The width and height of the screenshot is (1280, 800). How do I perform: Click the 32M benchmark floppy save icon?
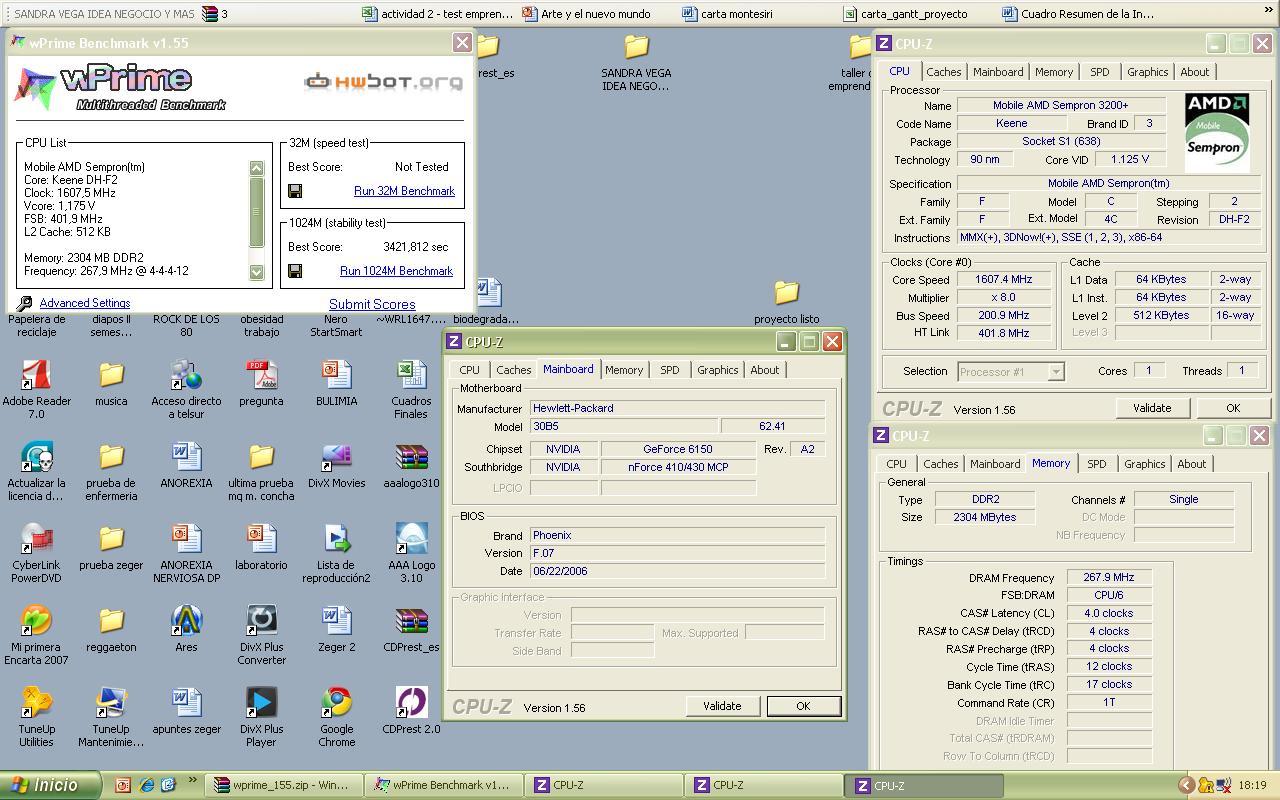[295, 191]
